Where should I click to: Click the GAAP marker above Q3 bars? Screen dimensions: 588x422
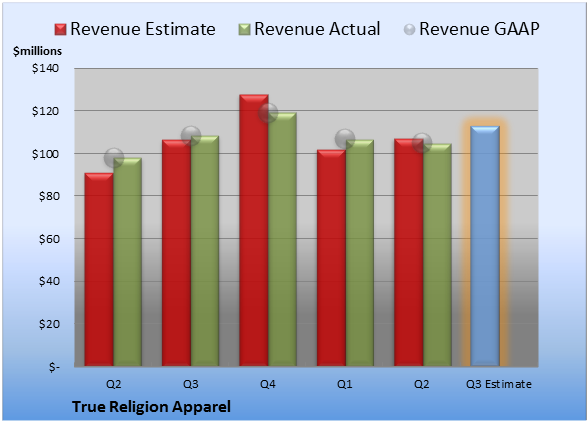191,136
